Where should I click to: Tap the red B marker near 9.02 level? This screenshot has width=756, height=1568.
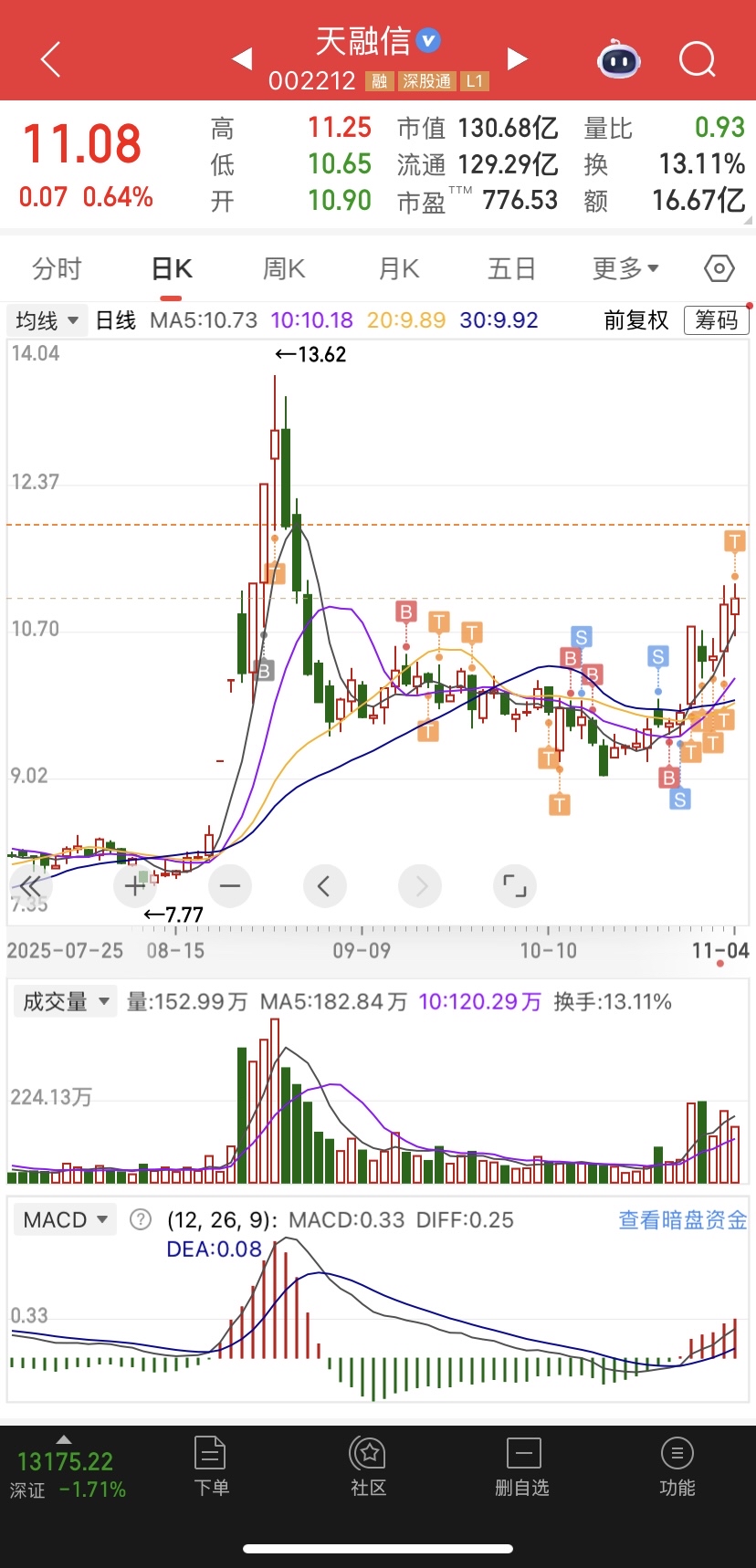pyautogui.click(x=669, y=777)
